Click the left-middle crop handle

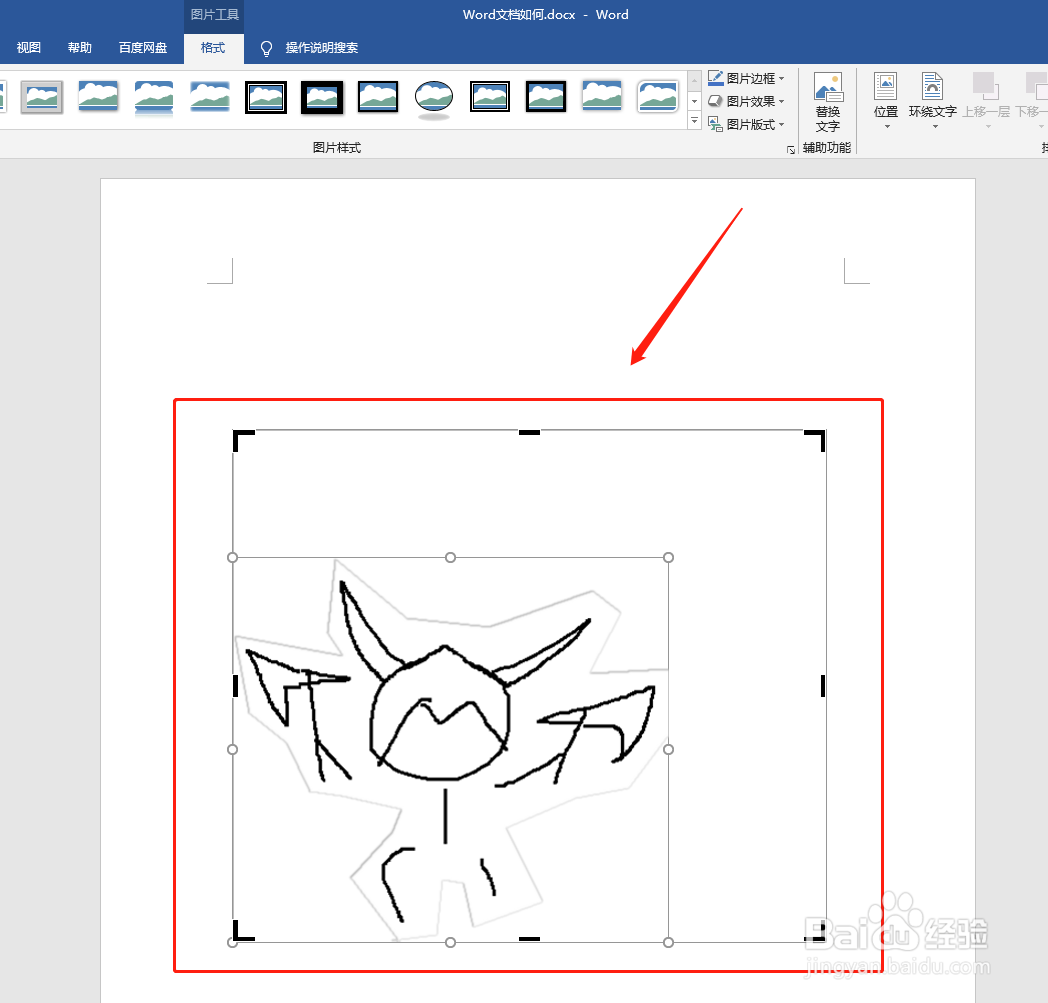coord(235,686)
